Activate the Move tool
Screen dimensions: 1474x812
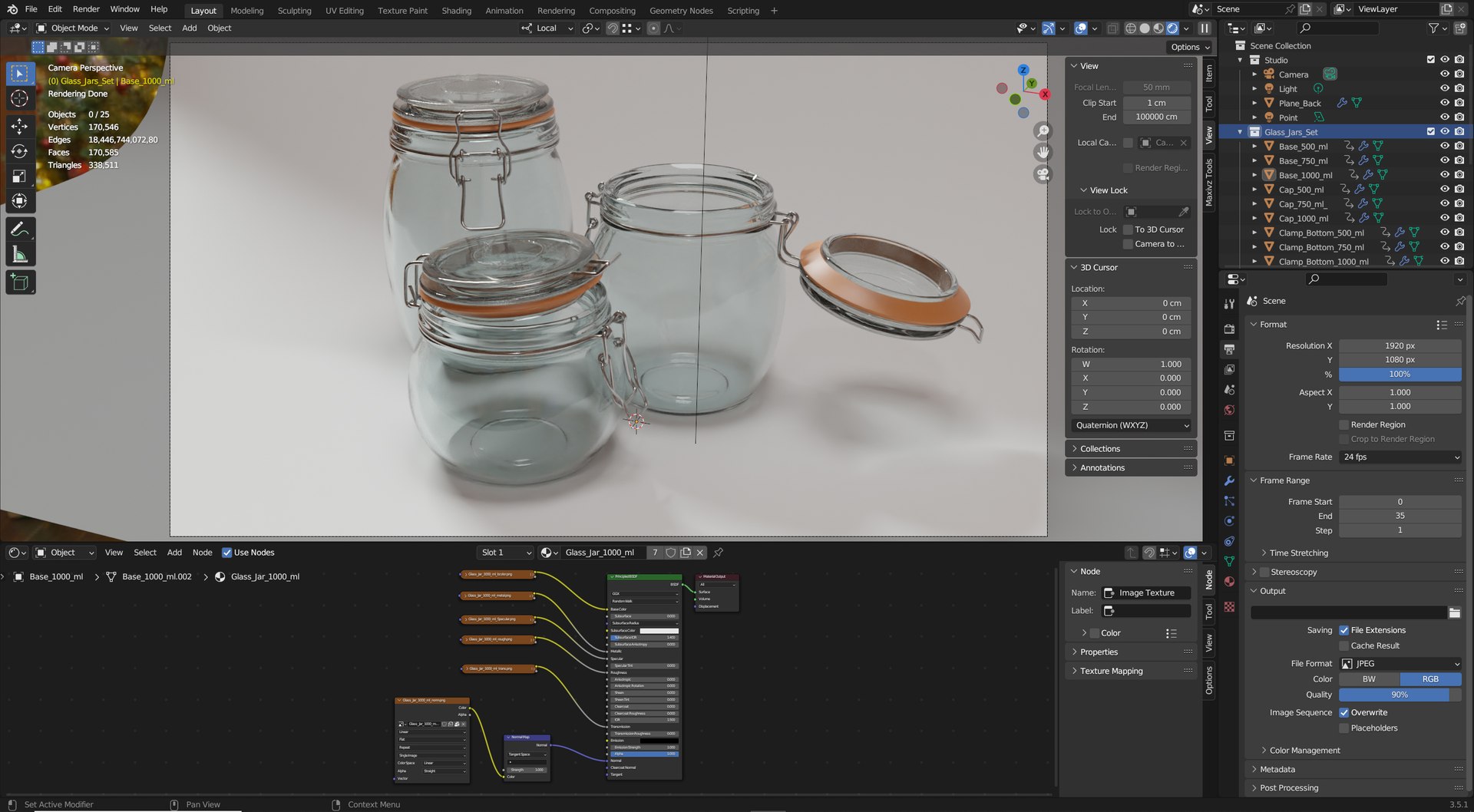[20, 126]
